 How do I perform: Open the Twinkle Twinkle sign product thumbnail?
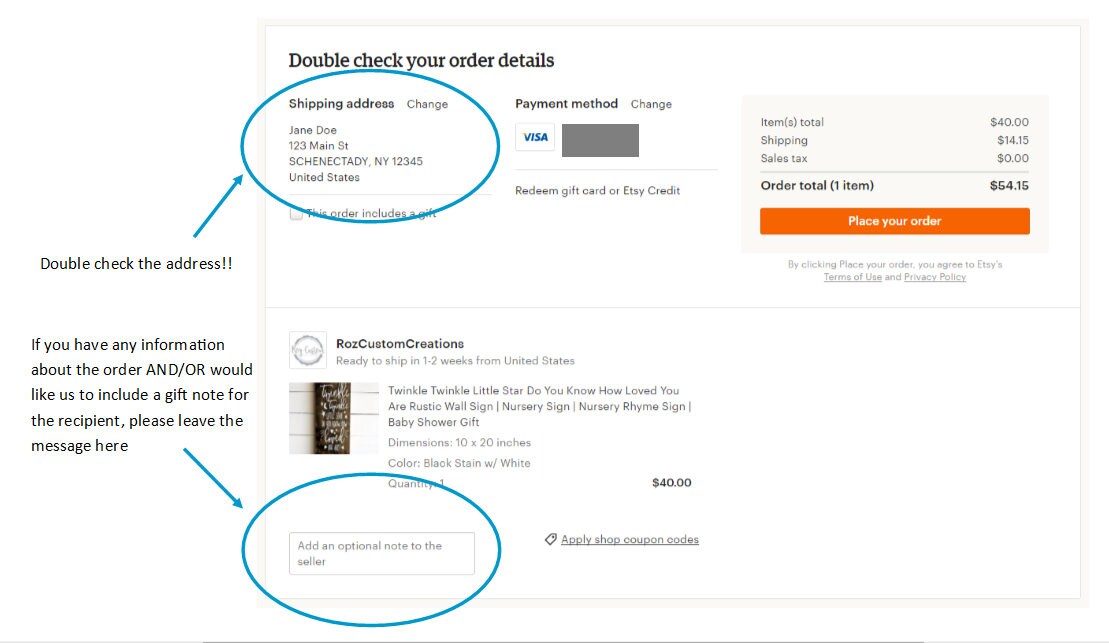coord(334,418)
